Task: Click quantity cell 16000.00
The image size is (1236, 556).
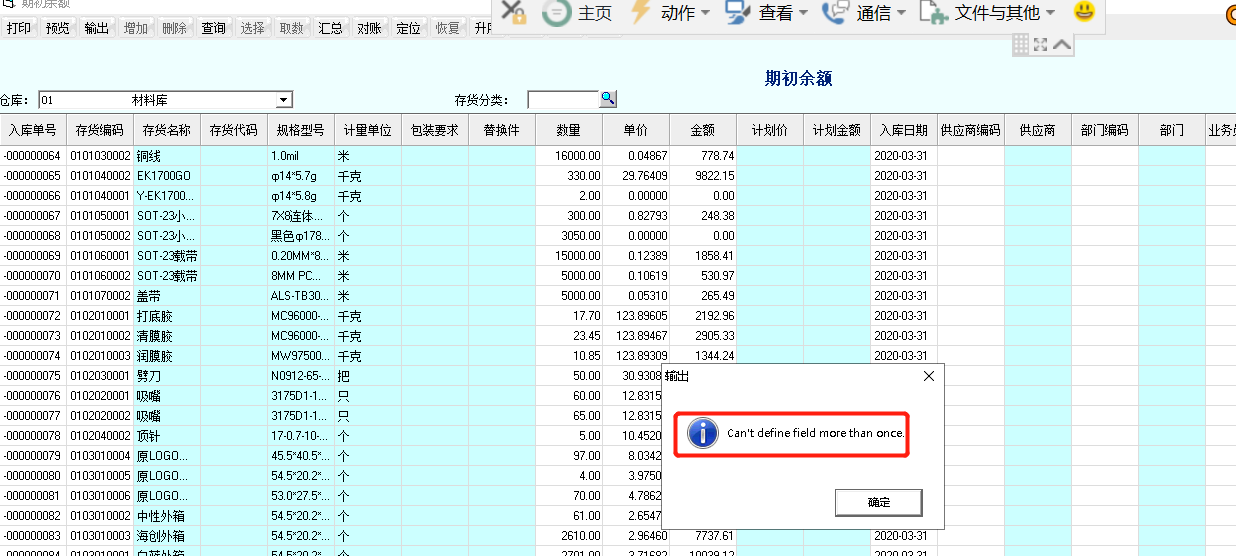Action: (x=569, y=156)
